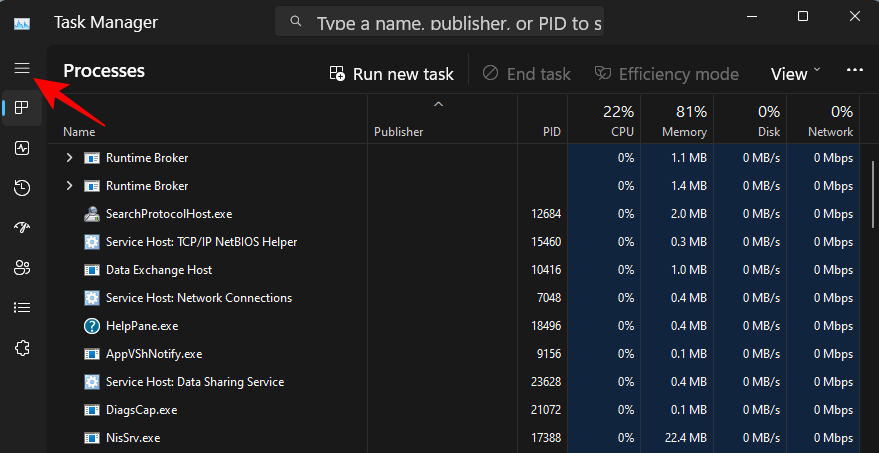Expand the first Runtime Broker process

pos(69,158)
